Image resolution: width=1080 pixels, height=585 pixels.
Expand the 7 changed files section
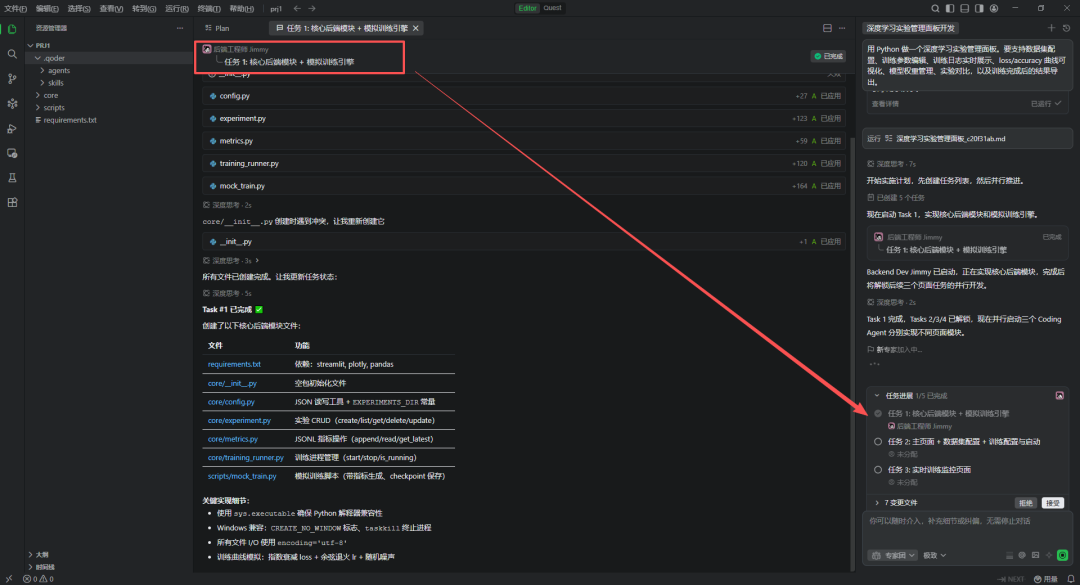coord(877,502)
